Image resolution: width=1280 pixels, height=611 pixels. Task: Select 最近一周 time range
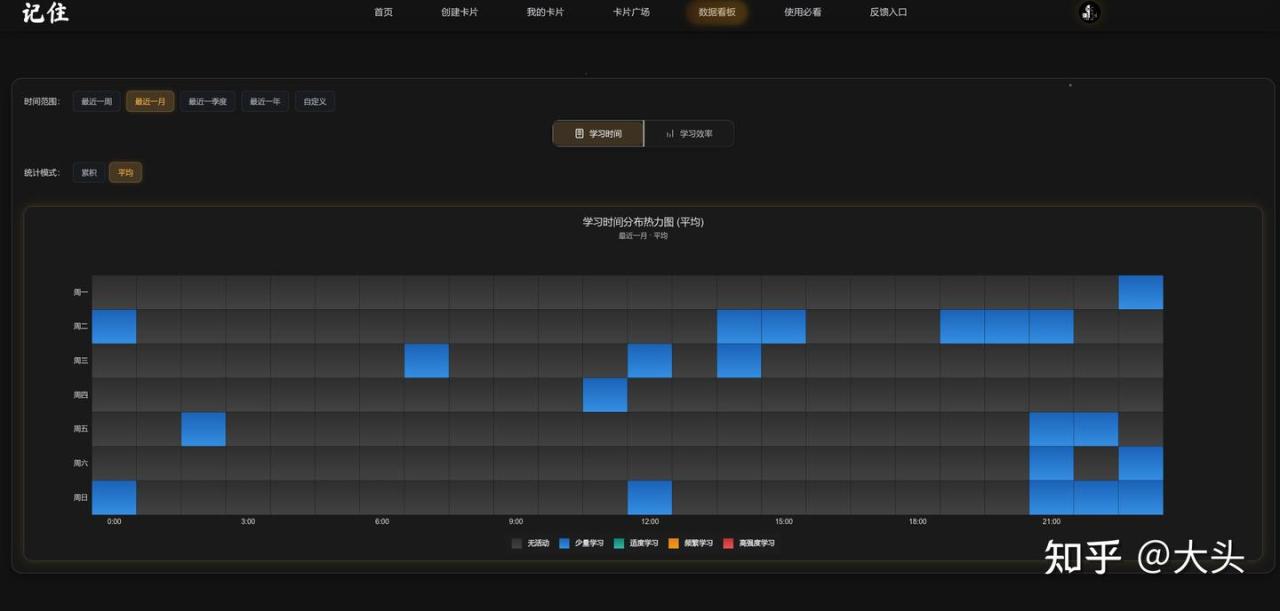tap(96, 102)
